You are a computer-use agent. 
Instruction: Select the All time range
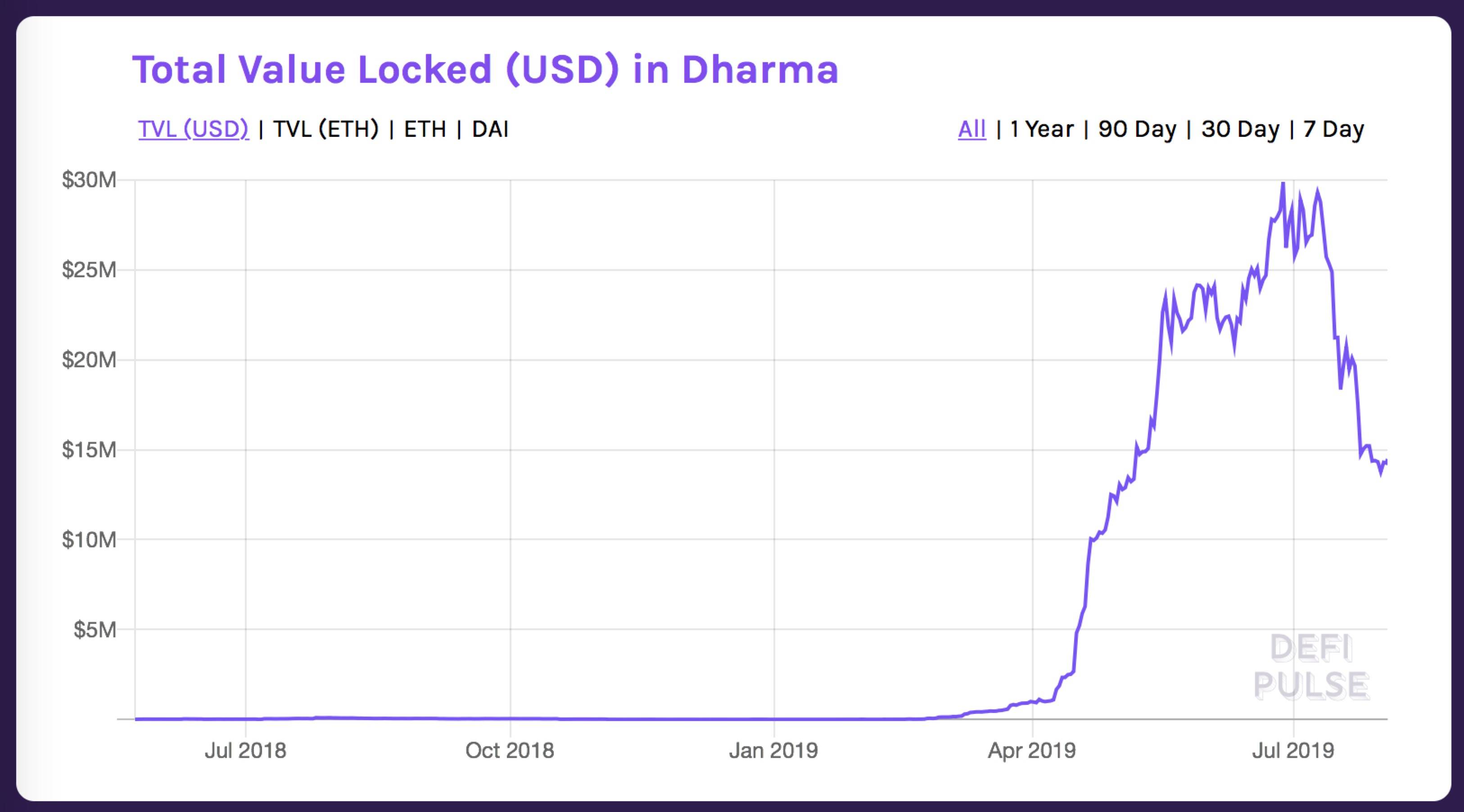tap(972, 130)
